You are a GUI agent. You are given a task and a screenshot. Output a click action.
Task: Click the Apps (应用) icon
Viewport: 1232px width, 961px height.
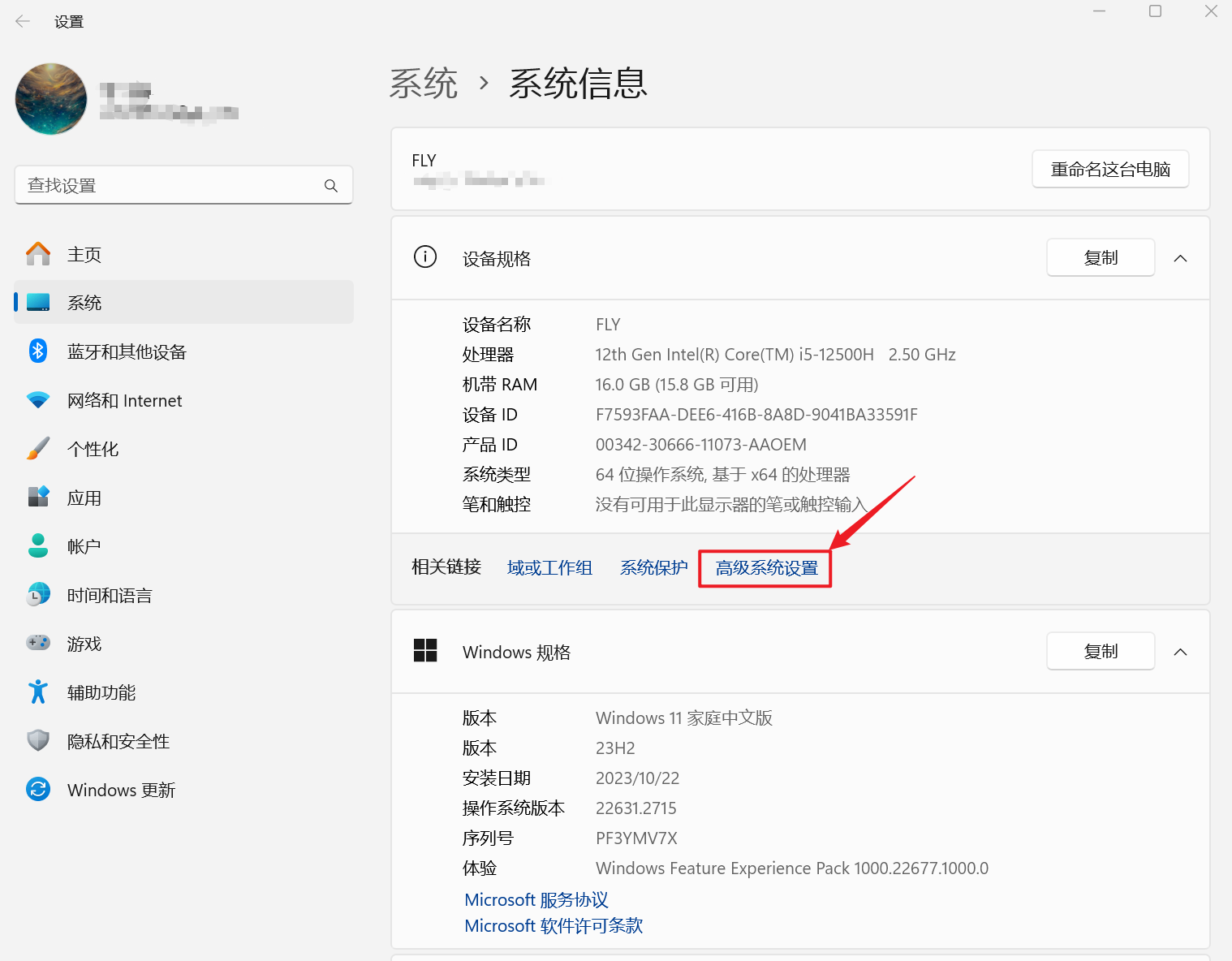coord(38,497)
